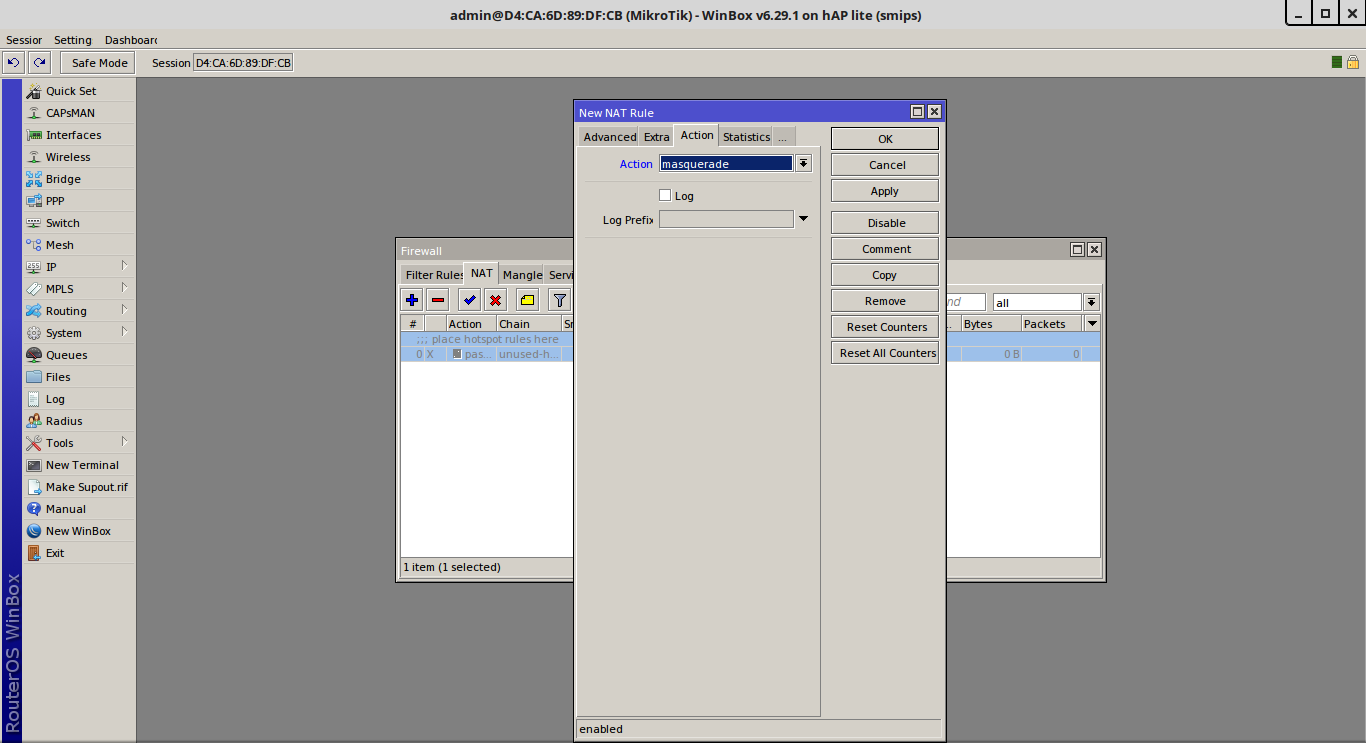
Task: Click the Reset Counters button
Action: [x=885, y=327]
